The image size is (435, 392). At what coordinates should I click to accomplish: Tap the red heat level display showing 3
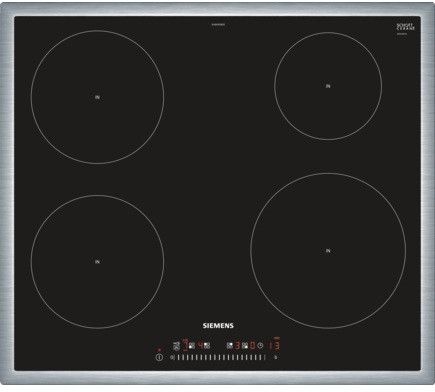pos(237,346)
